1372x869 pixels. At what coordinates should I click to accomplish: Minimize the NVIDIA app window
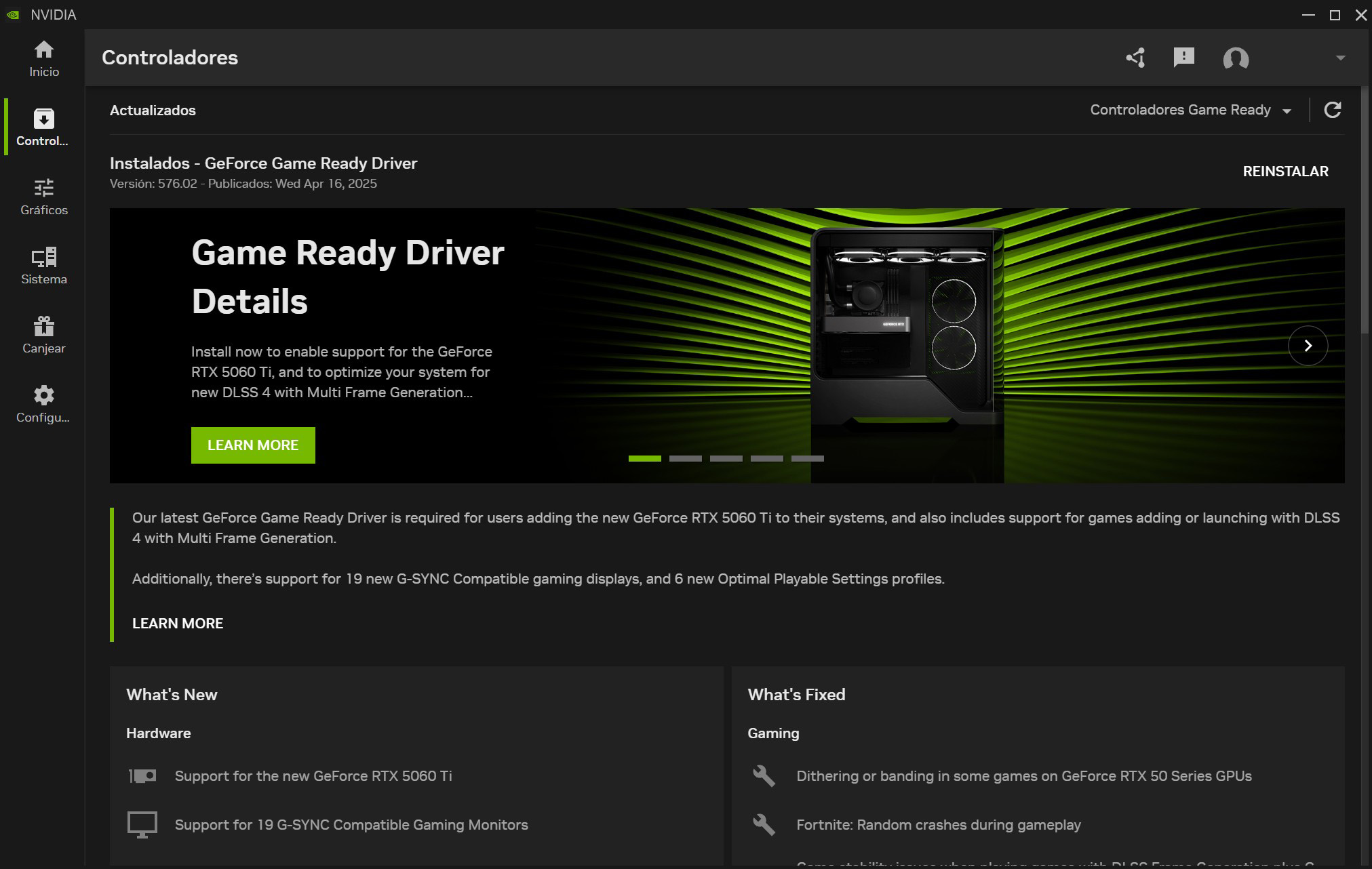[1308, 15]
